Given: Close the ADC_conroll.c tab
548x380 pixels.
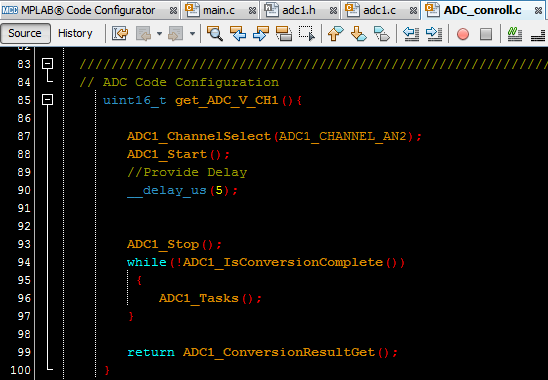Looking at the screenshot, I should [539, 11].
